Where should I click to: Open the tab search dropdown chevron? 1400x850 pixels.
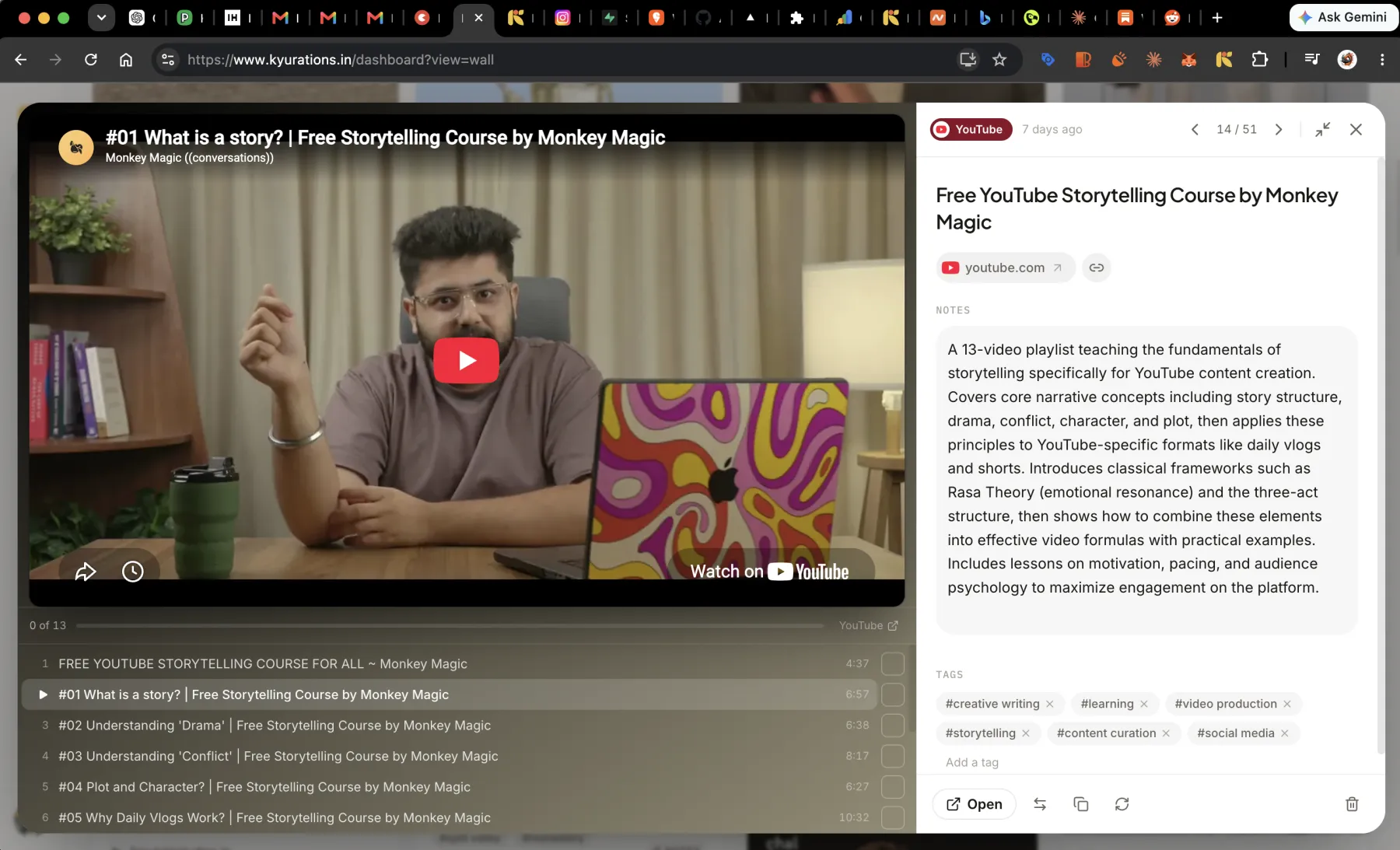pyautogui.click(x=101, y=17)
